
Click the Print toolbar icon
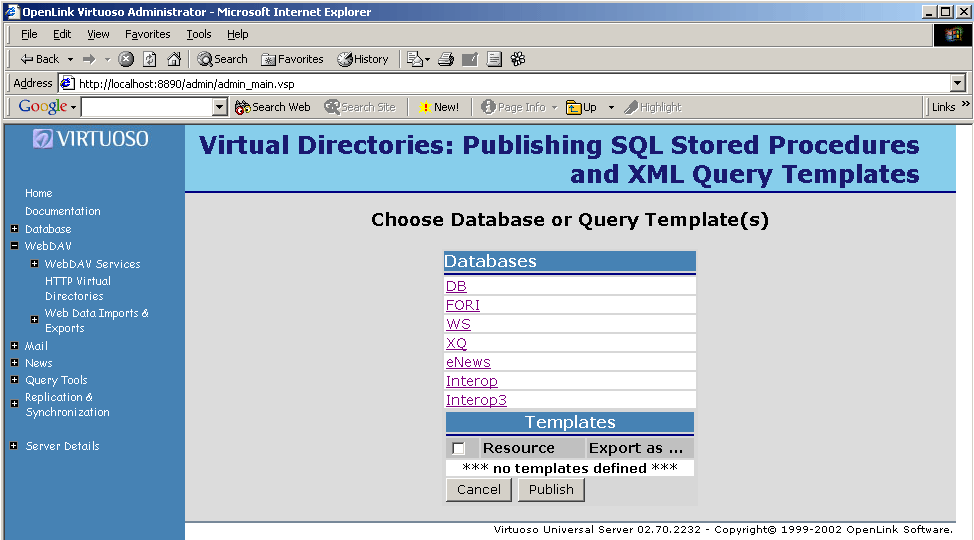pyautogui.click(x=446, y=59)
